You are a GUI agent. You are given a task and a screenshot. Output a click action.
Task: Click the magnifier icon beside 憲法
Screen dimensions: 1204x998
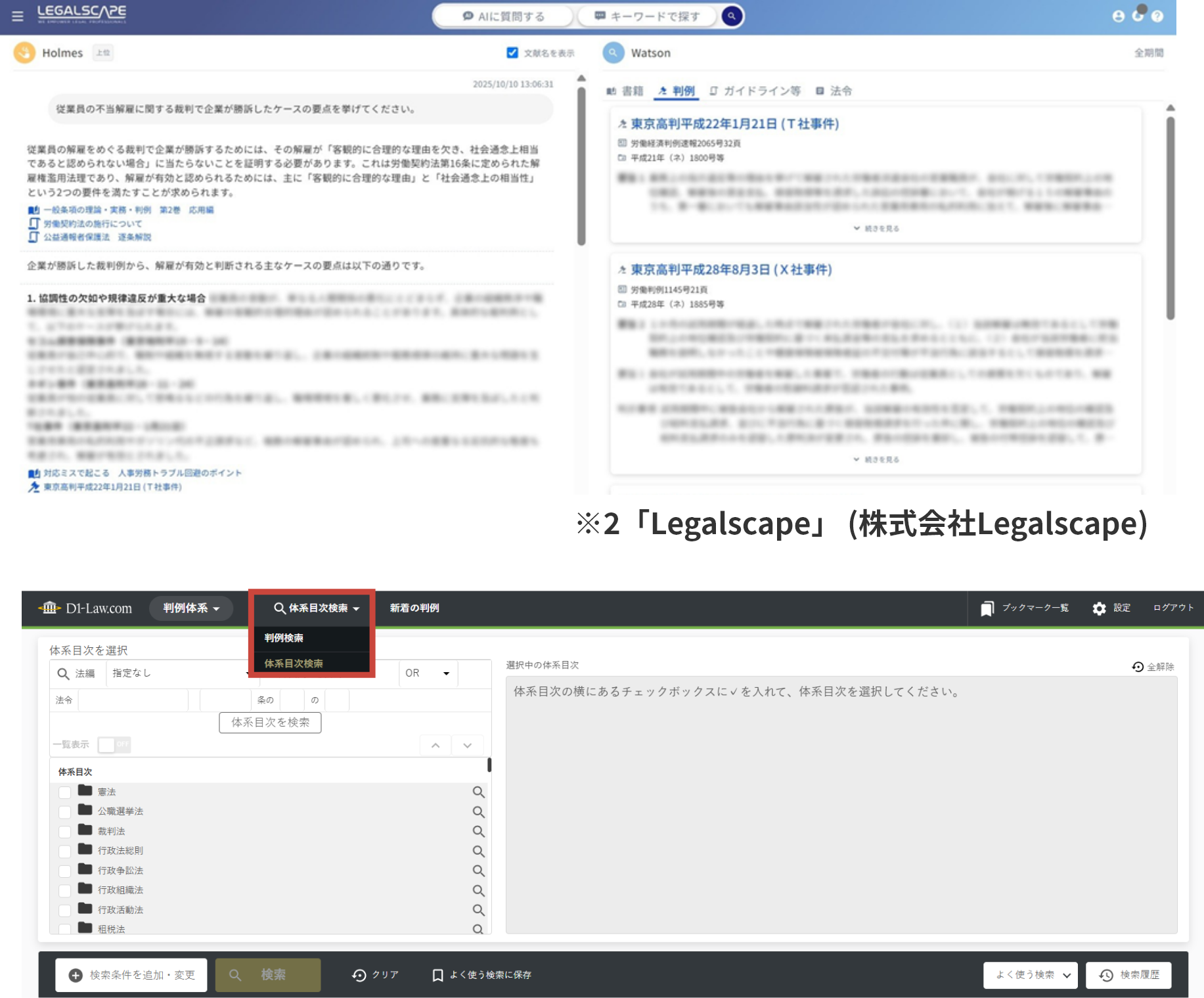[x=478, y=792]
